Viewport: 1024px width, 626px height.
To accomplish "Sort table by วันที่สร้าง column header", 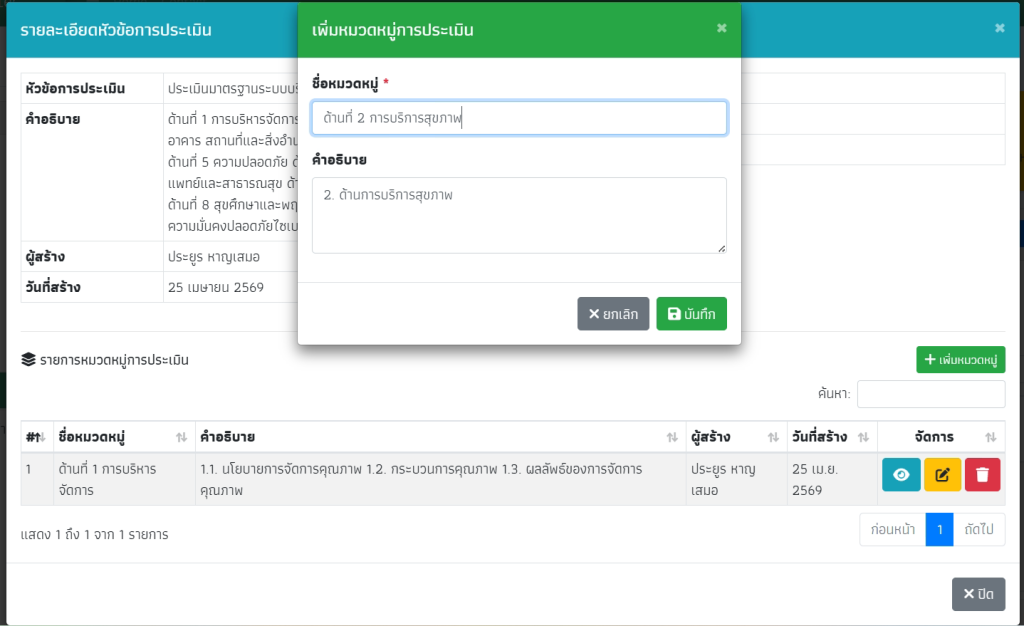I will (831, 437).
